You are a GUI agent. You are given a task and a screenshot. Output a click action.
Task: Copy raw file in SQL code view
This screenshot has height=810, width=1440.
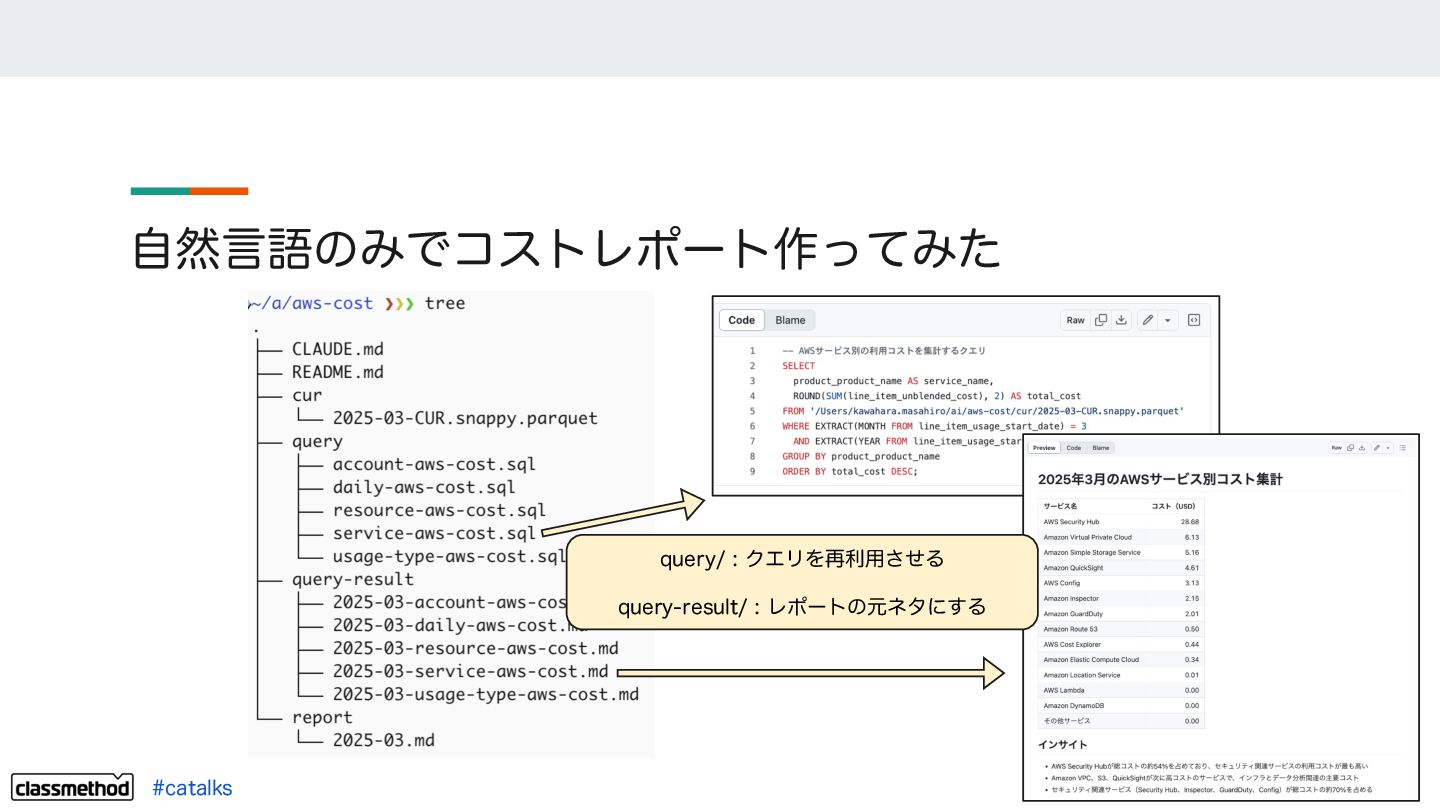tap(1101, 320)
